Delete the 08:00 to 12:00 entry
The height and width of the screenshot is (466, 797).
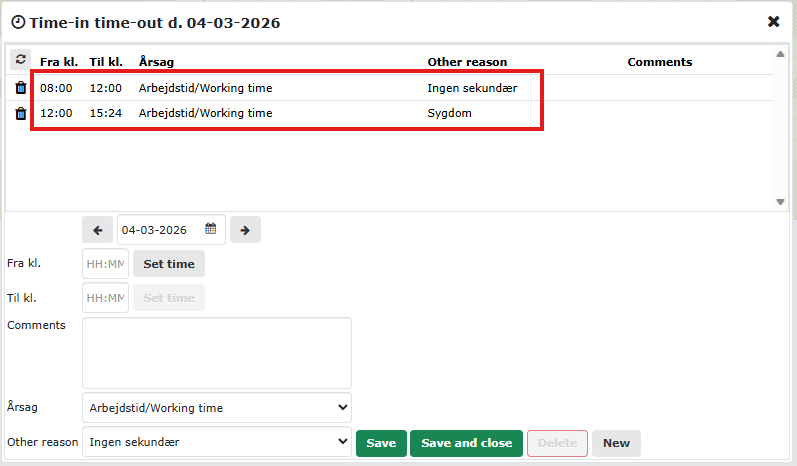20,88
